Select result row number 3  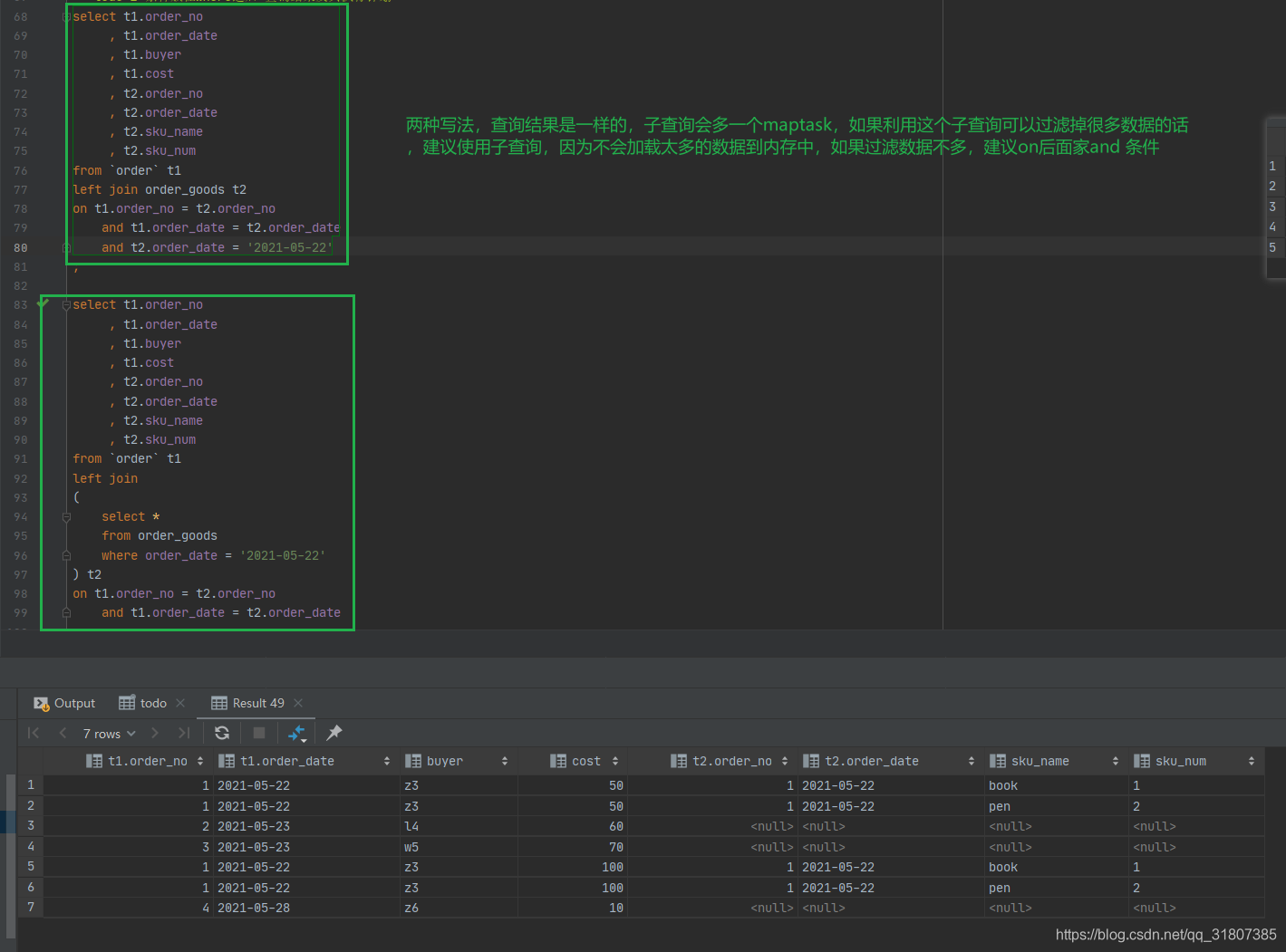pyautogui.click(x=31, y=826)
